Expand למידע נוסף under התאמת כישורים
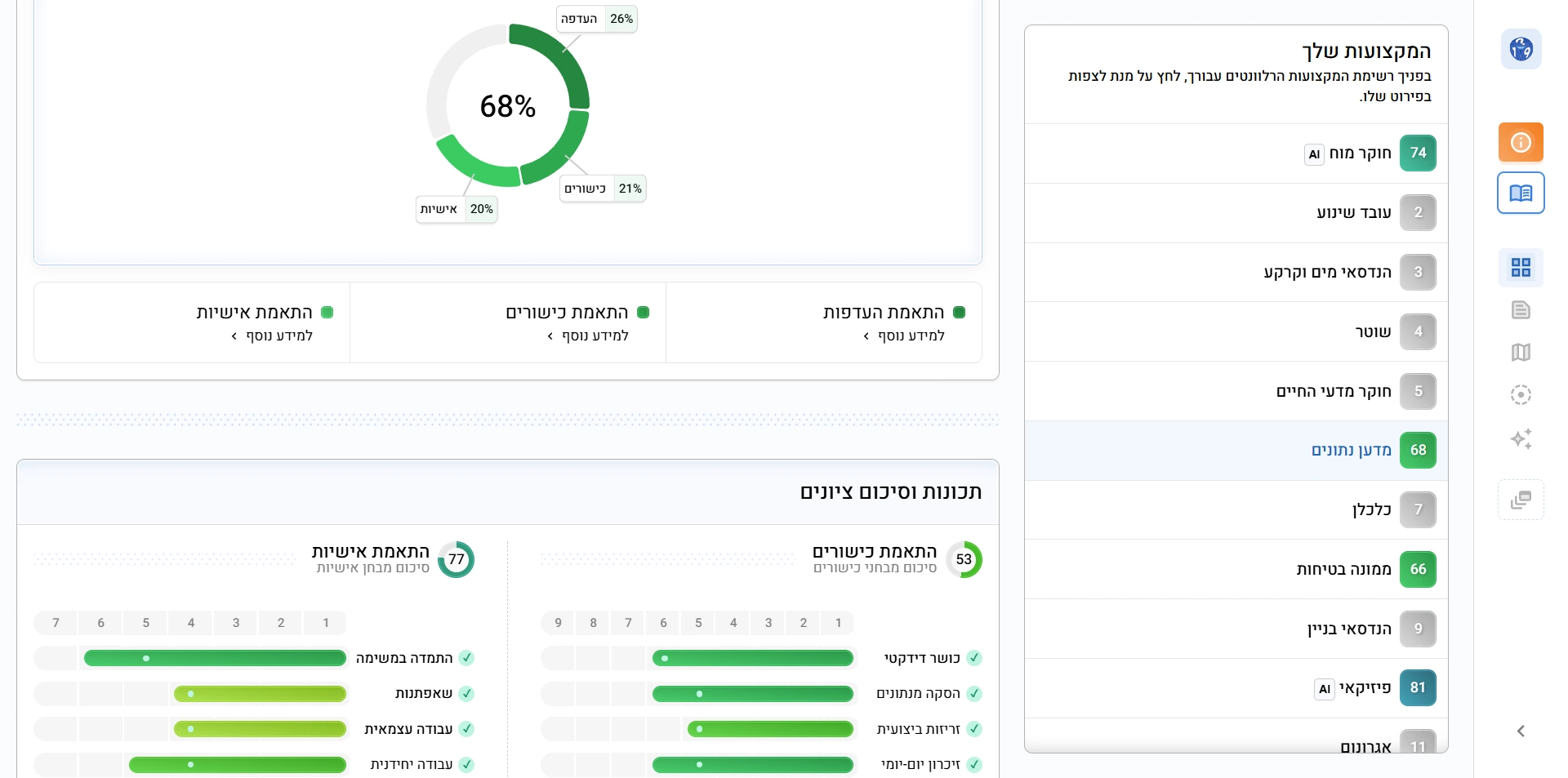This screenshot has width=1568, height=778. point(589,336)
